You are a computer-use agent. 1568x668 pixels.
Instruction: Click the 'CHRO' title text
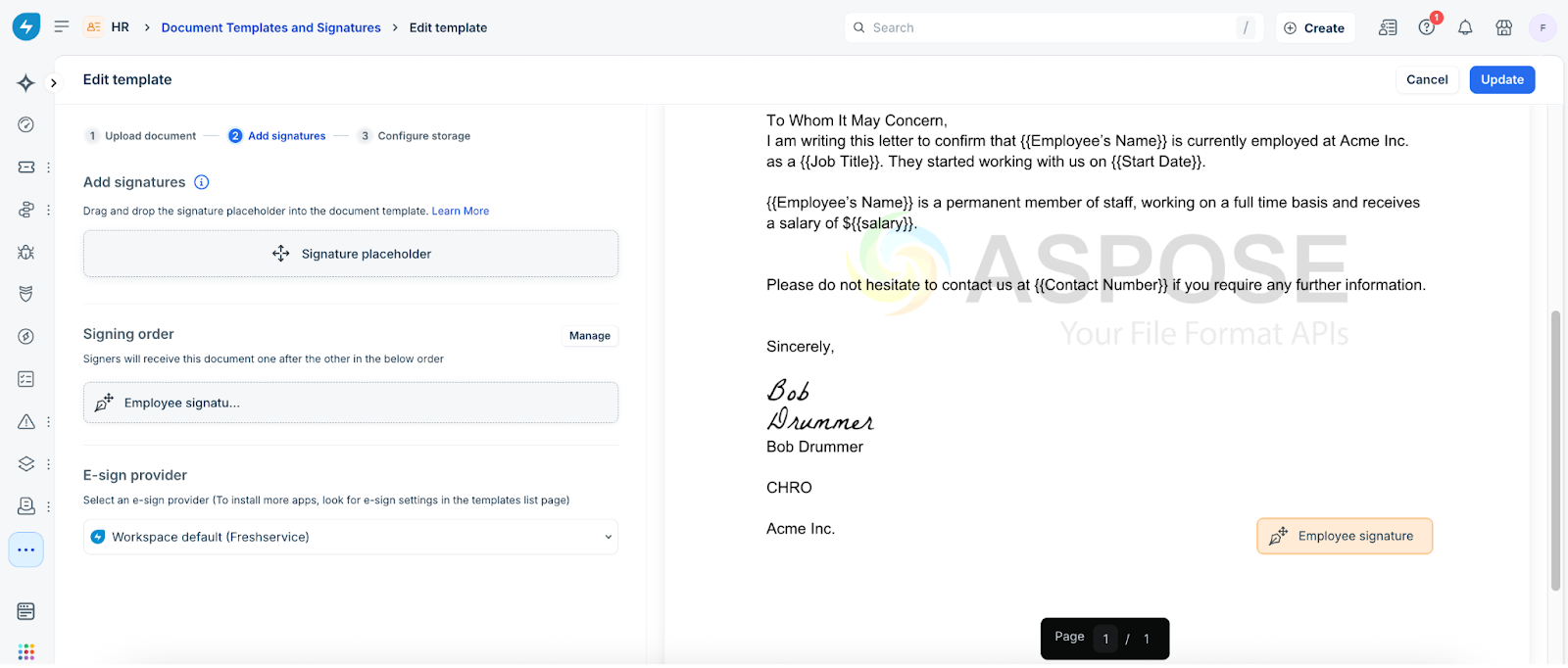coord(789,488)
